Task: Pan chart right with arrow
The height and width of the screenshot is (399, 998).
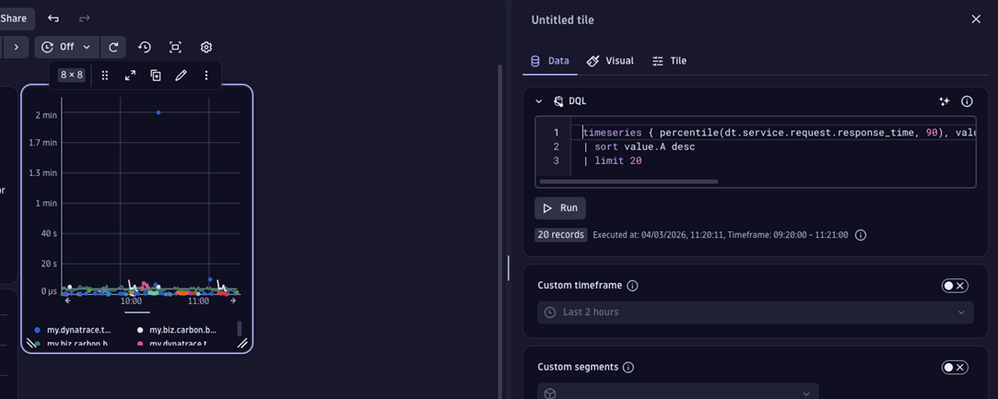Action: 233,301
